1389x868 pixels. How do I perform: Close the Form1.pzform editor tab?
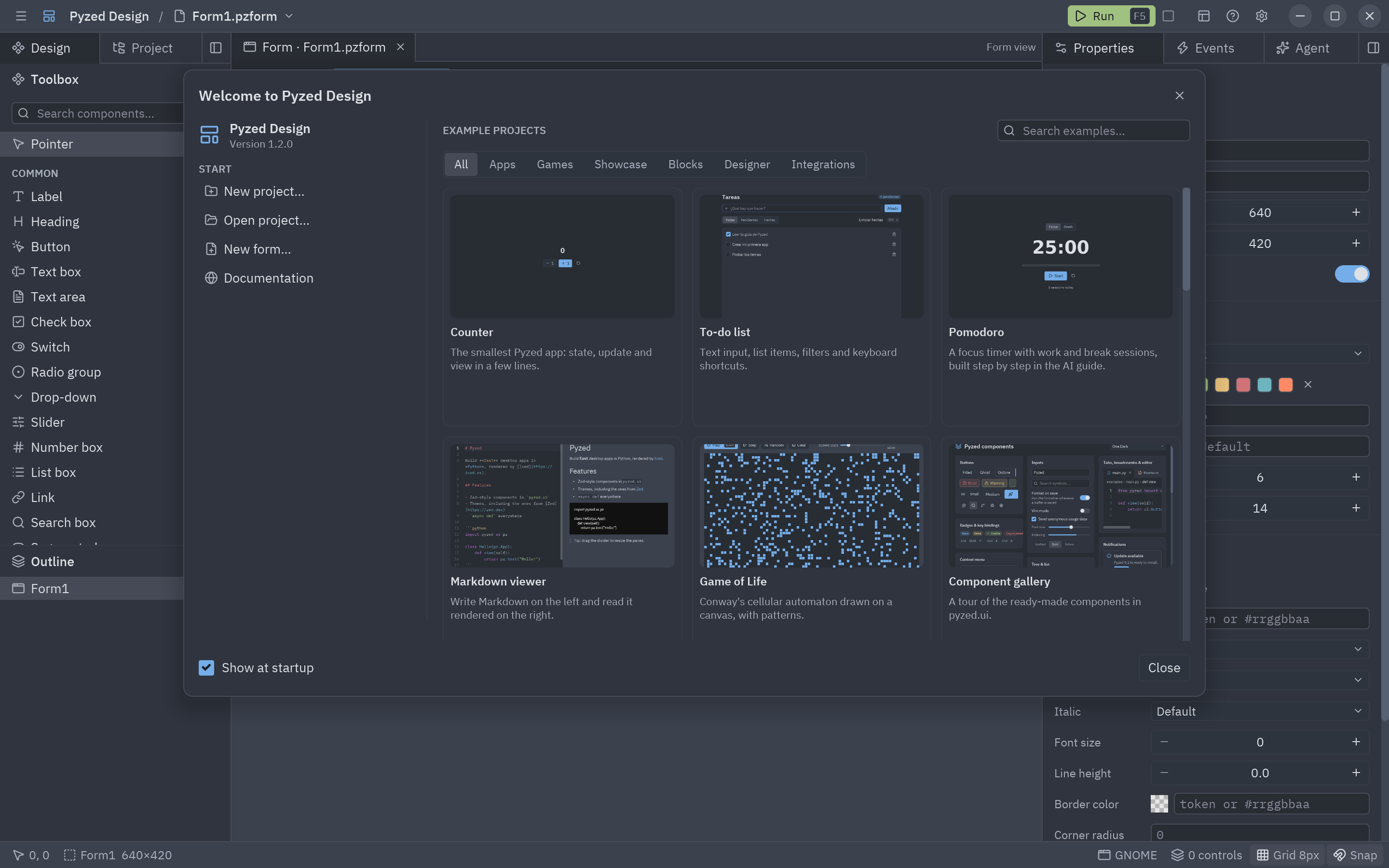coord(401,47)
